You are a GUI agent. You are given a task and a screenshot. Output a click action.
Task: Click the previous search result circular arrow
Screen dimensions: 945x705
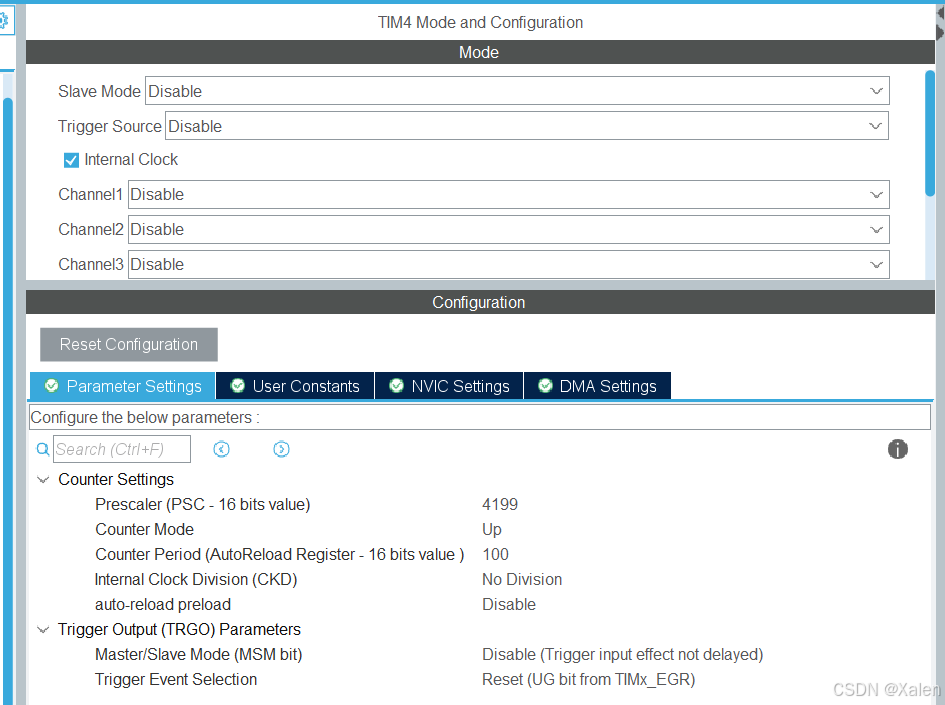tap(221, 449)
